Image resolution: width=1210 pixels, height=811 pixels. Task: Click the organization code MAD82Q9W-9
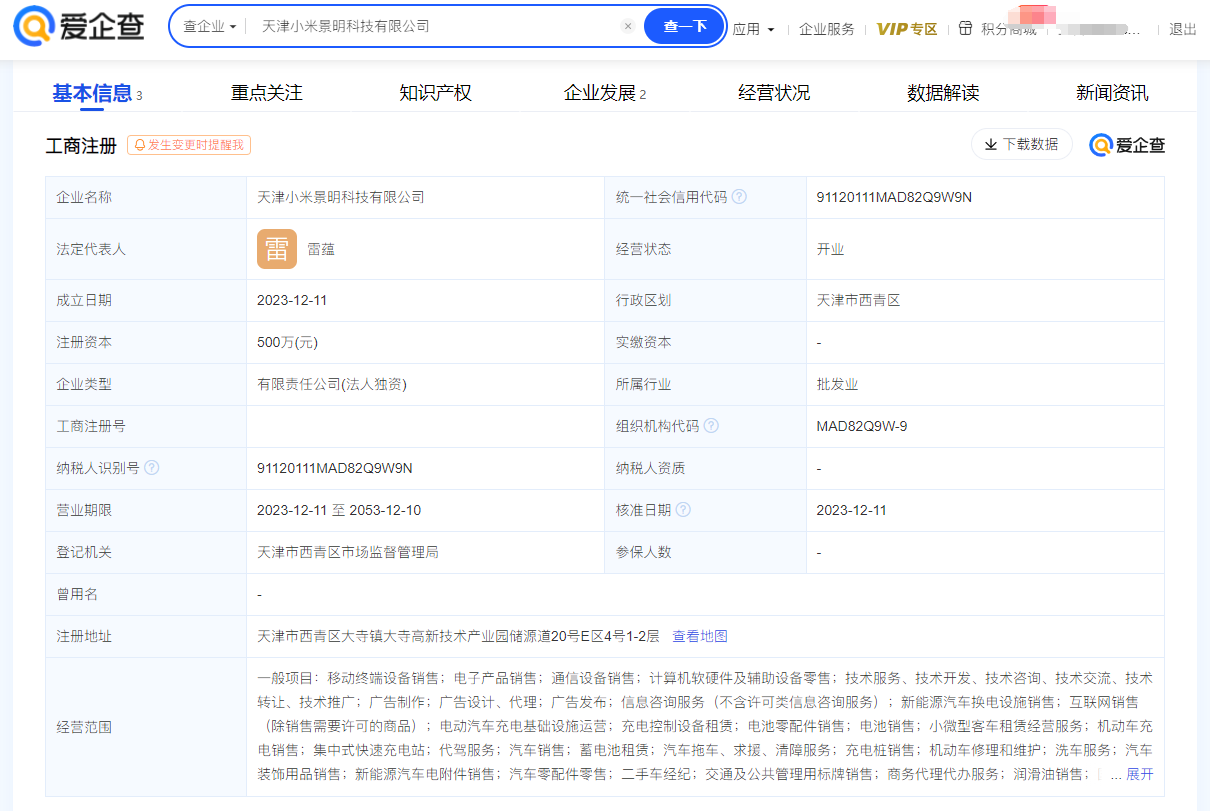[x=862, y=426]
